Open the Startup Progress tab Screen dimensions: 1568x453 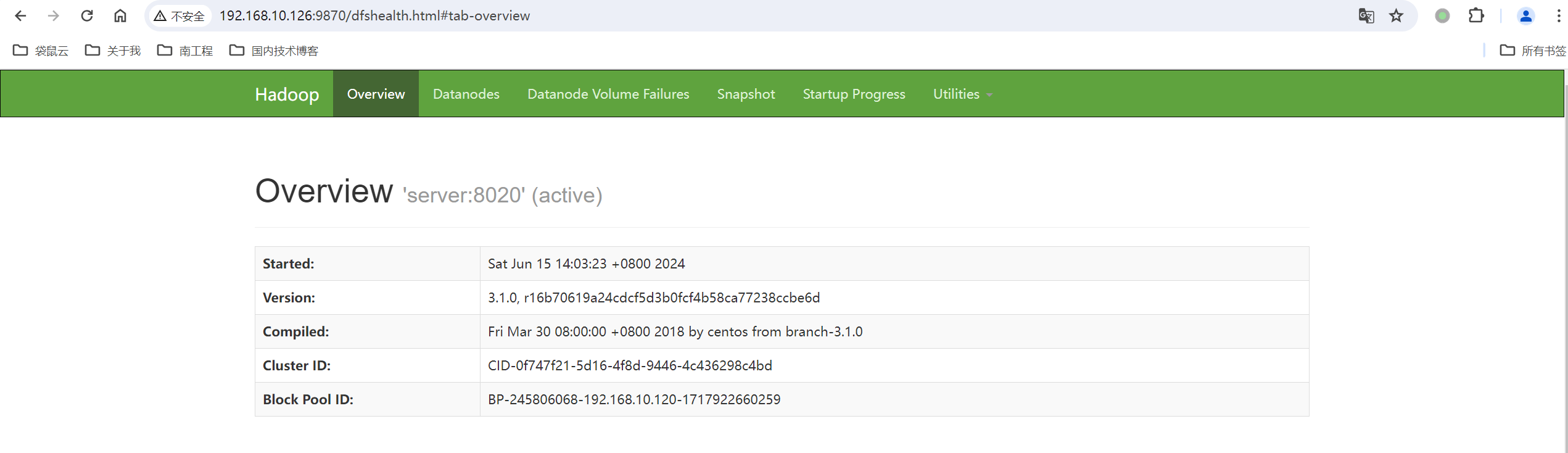click(854, 94)
